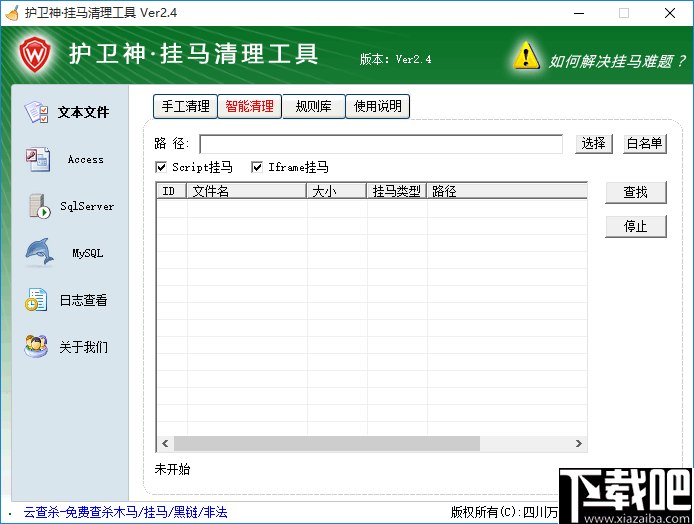The width and height of the screenshot is (694, 524).
Task: Switch to the 使用说明 tab
Action: point(378,106)
